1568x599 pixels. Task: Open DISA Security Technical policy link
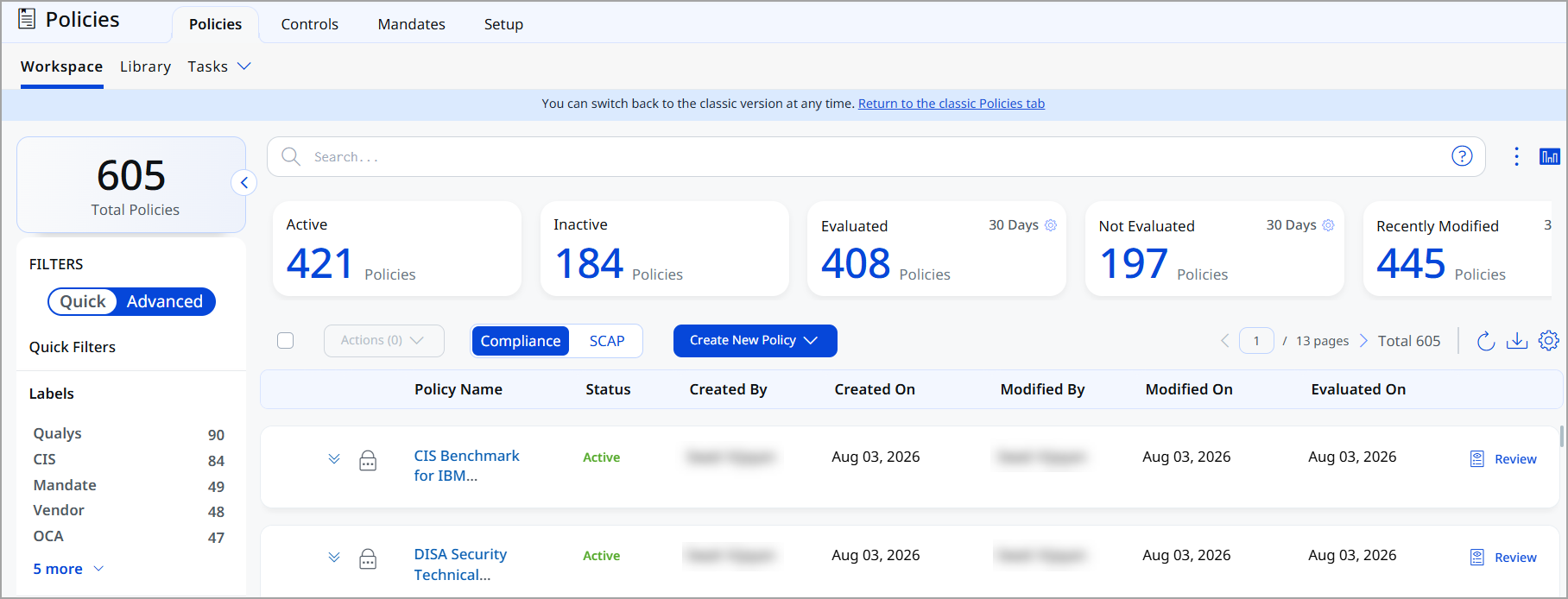460,564
